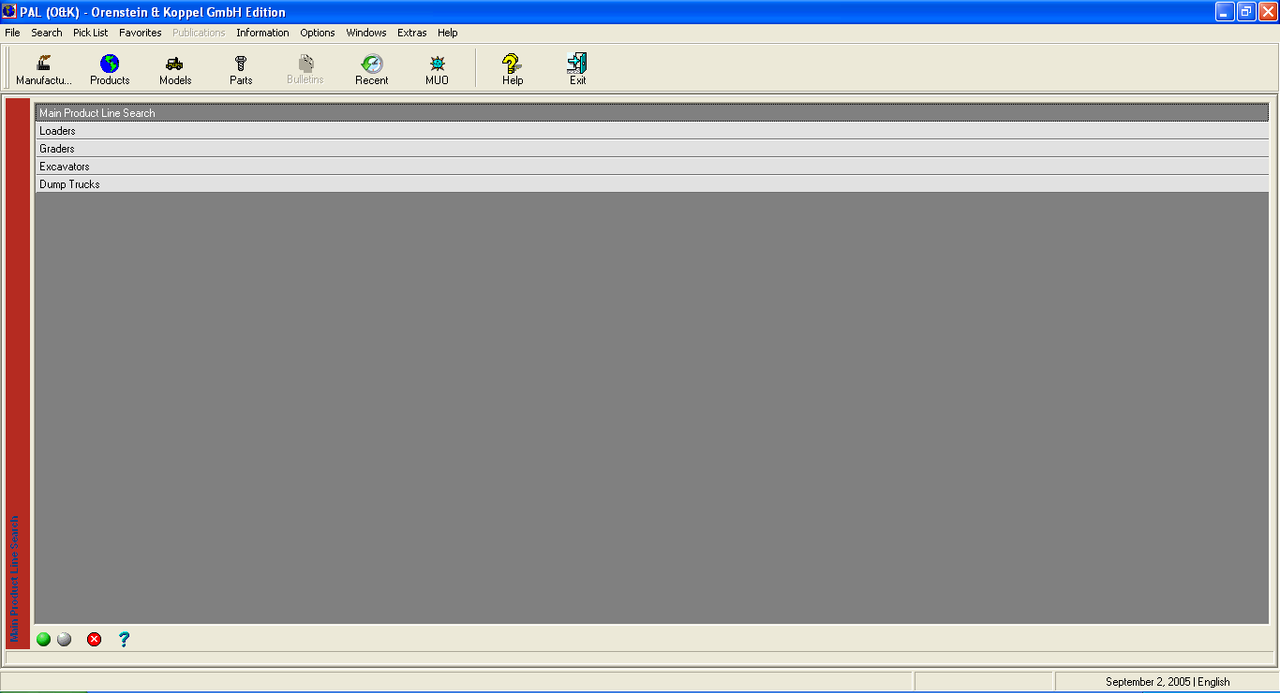Image resolution: width=1280 pixels, height=693 pixels.
Task: Select the Loaders product line
Action: (652, 131)
